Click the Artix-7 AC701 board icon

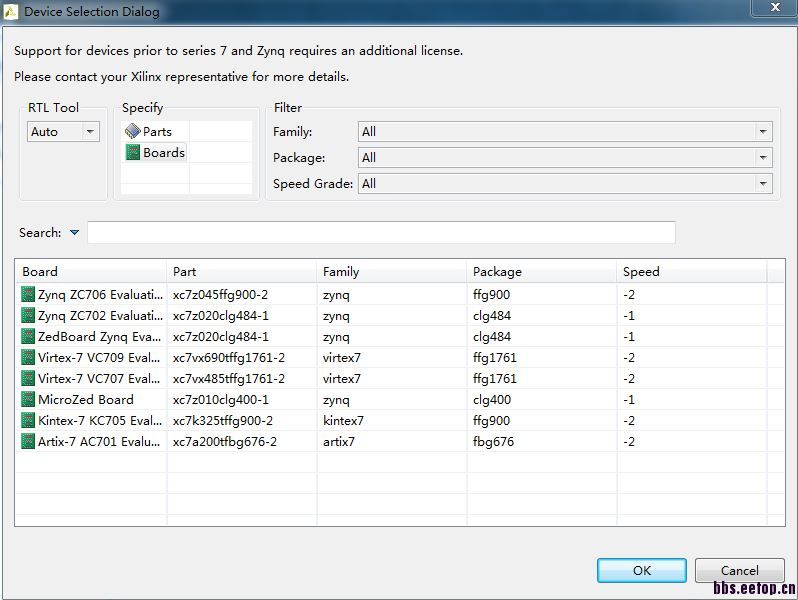coord(28,441)
